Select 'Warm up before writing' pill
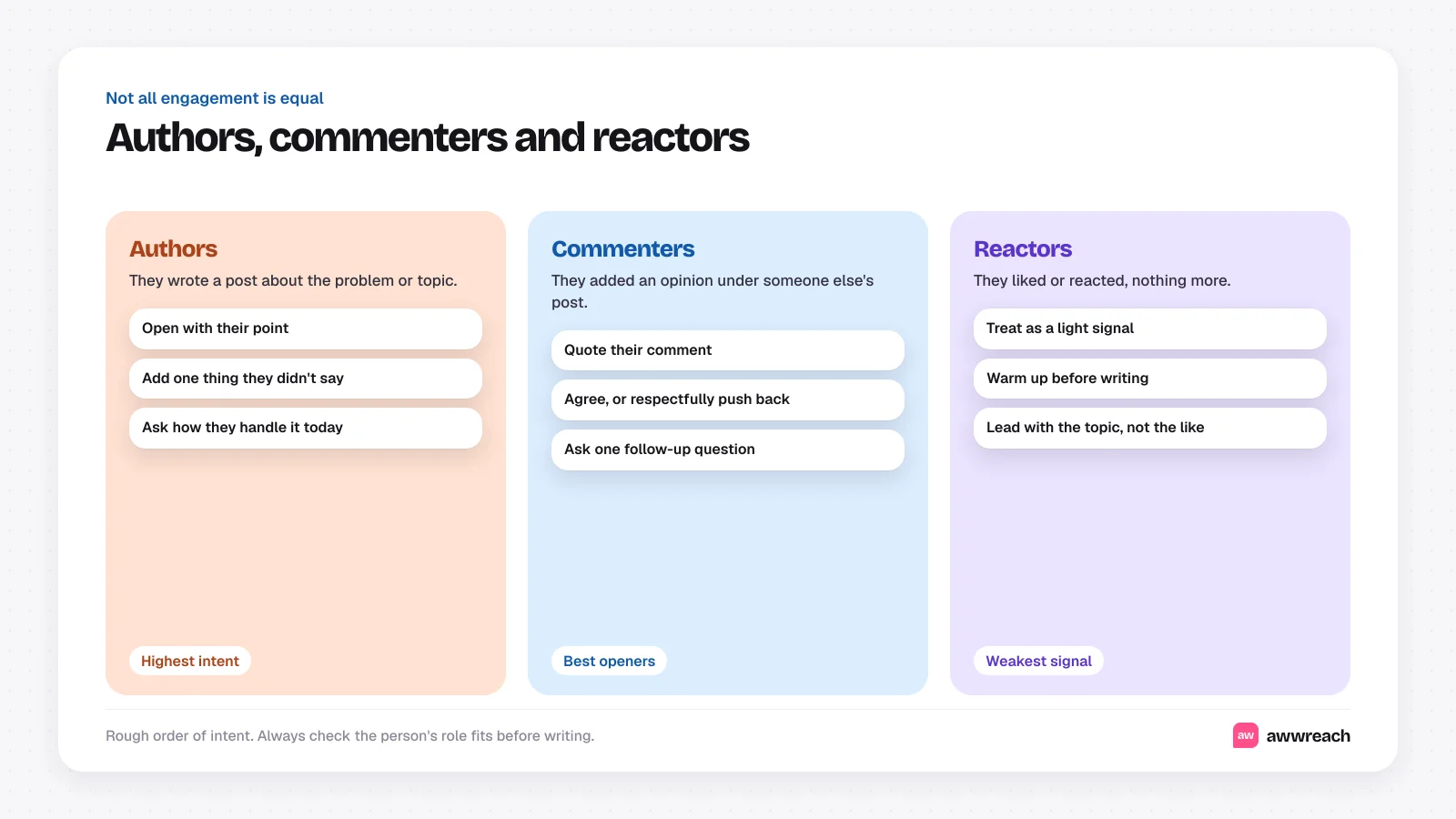The image size is (1456, 819). coord(1150,379)
